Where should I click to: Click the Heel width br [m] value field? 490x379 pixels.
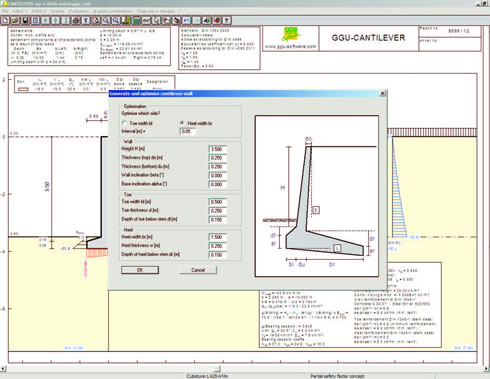(218, 237)
